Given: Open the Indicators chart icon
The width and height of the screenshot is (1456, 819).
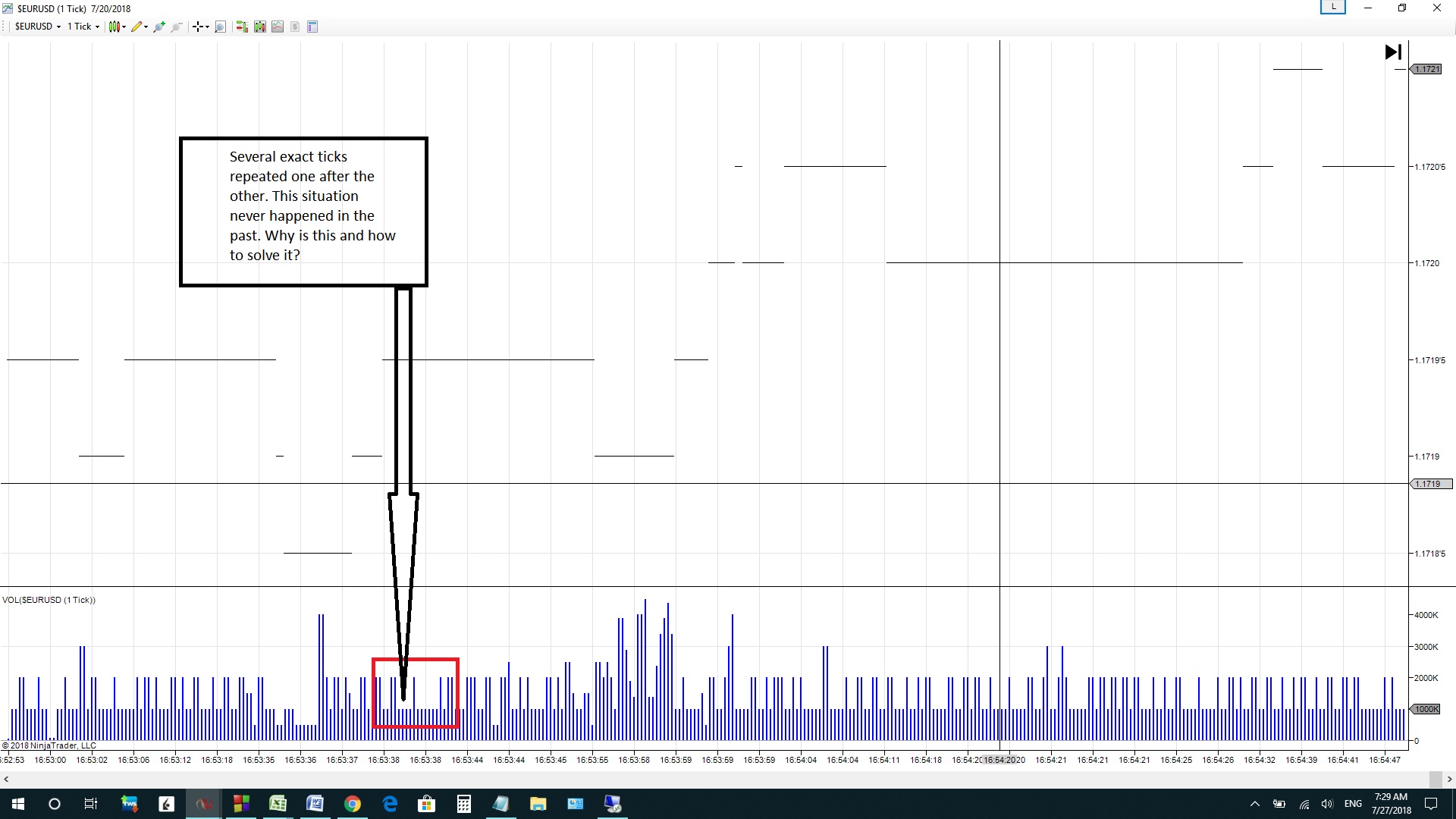Looking at the screenshot, I should [278, 27].
